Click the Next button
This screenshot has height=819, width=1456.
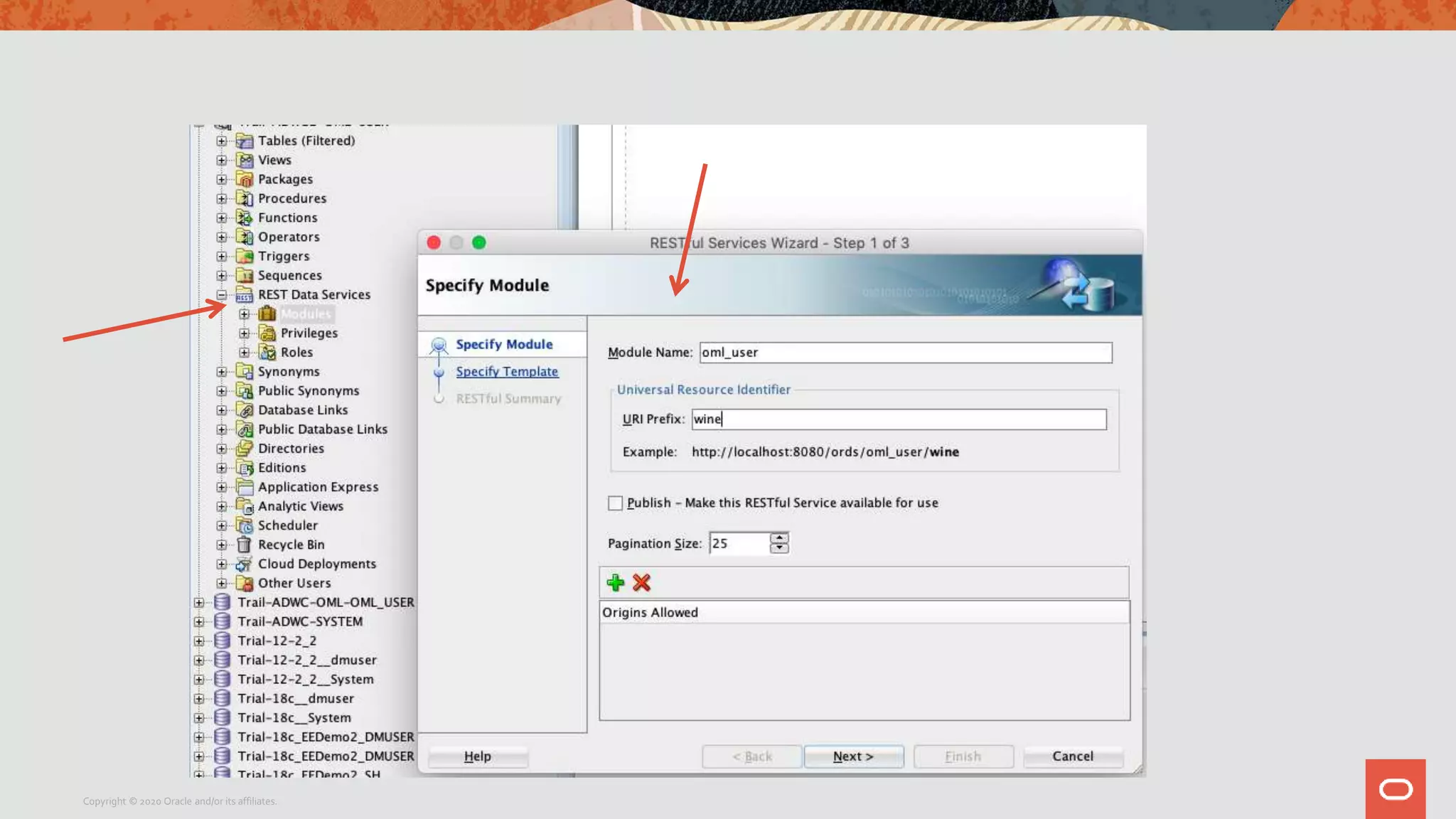[x=853, y=756]
